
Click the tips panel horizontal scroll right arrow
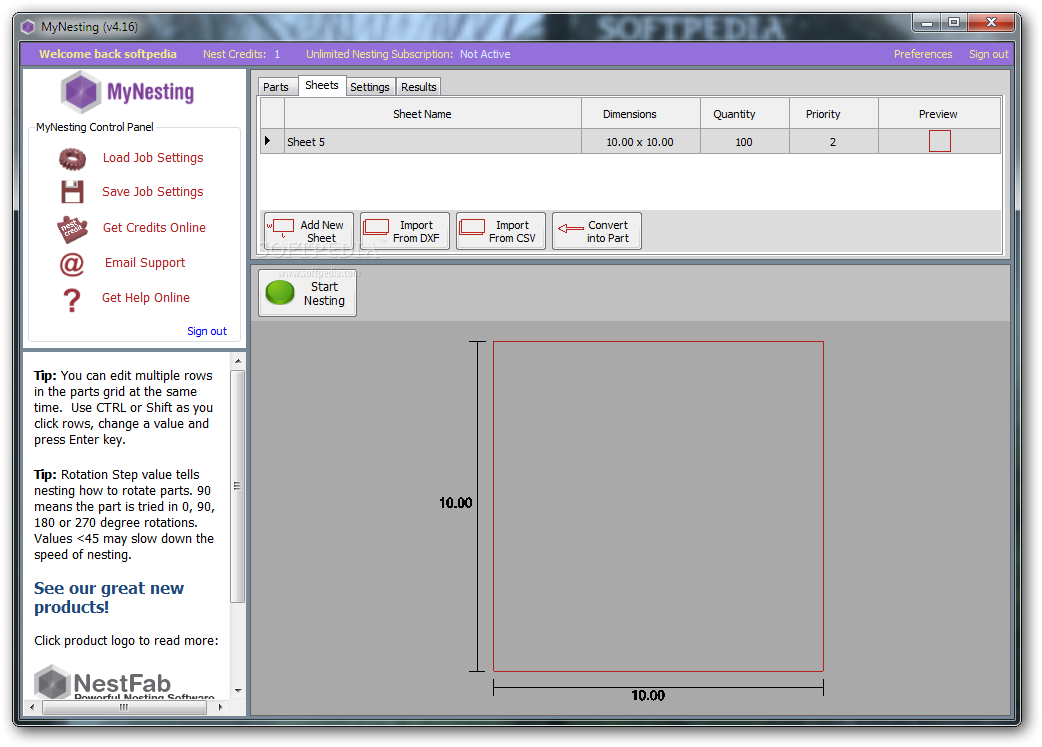[221, 708]
